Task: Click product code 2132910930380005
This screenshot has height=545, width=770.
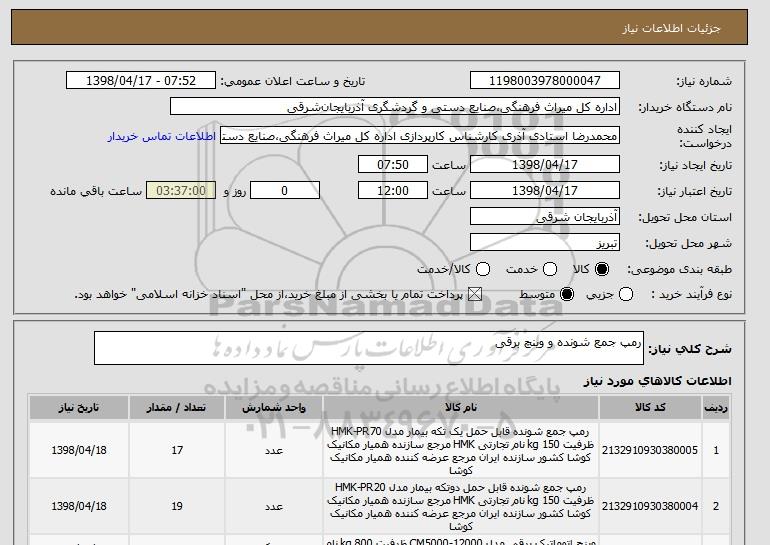Action: pos(650,450)
